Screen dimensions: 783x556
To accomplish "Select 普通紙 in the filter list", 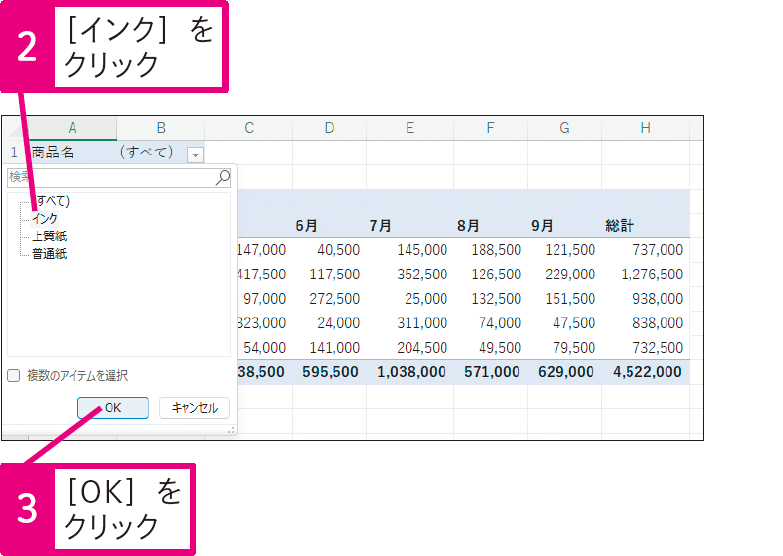I will point(50,254).
